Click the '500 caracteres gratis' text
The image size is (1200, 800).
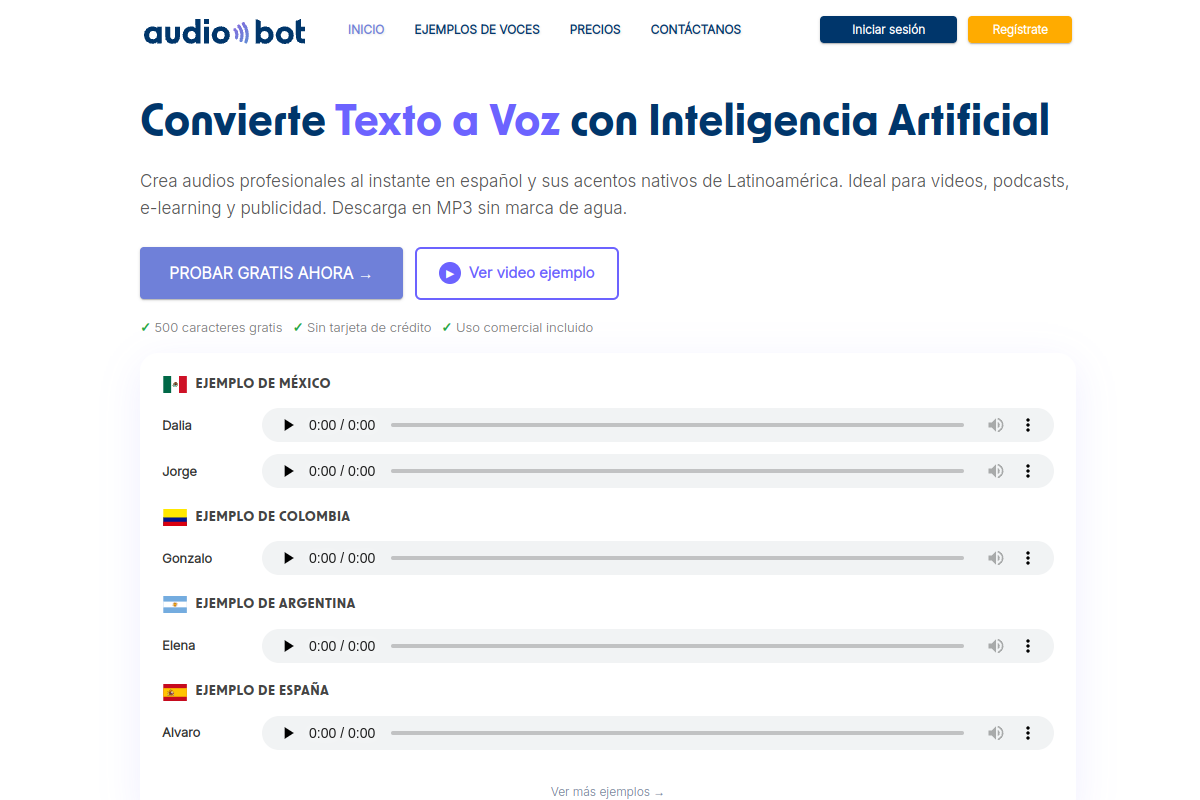point(218,328)
